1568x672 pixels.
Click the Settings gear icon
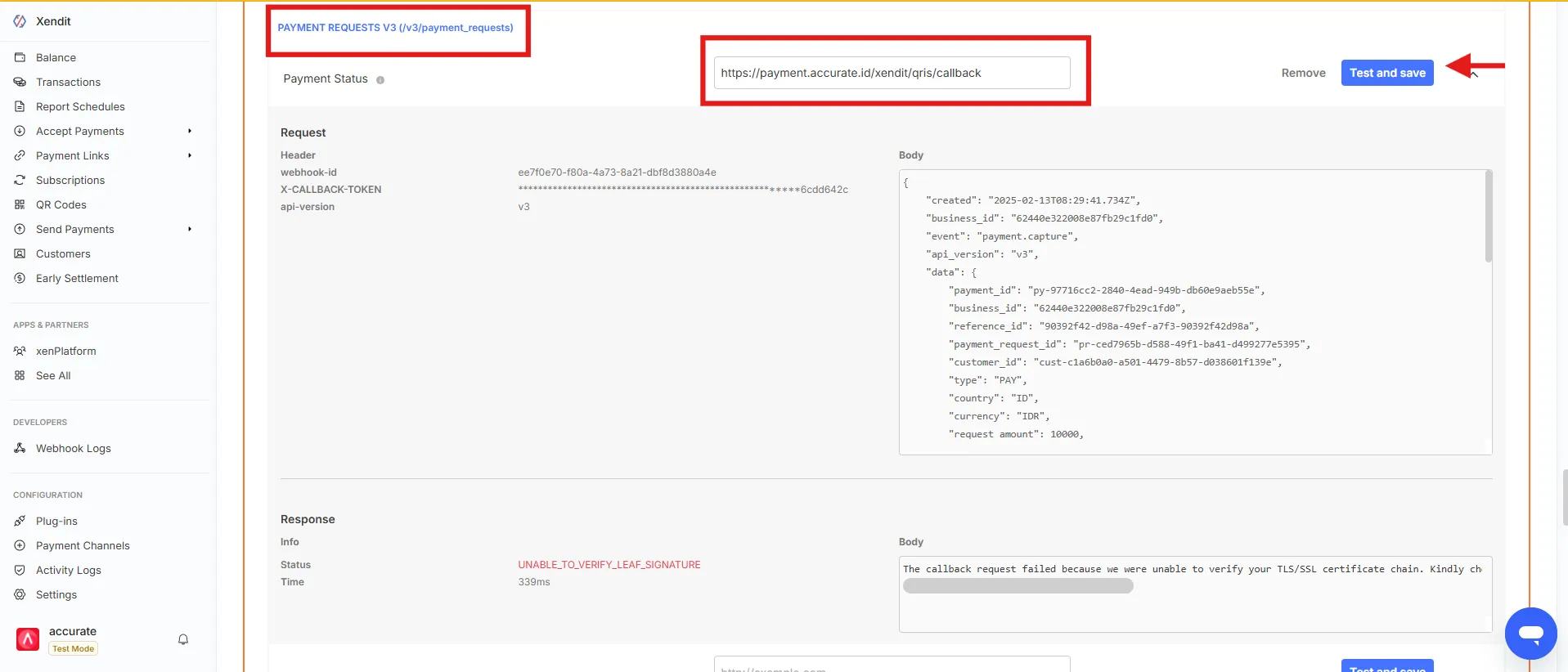coord(20,594)
